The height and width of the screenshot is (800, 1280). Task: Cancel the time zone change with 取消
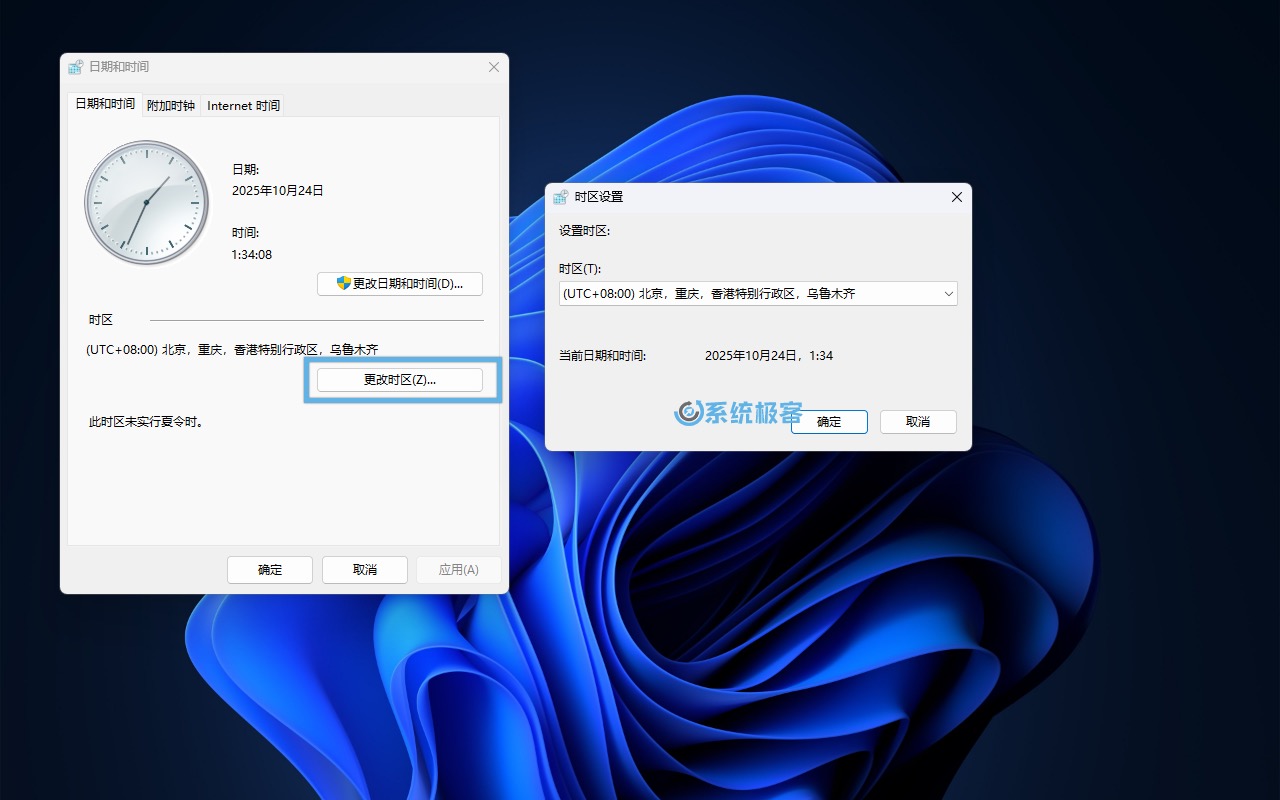pyautogui.click(x=917, y=422)
